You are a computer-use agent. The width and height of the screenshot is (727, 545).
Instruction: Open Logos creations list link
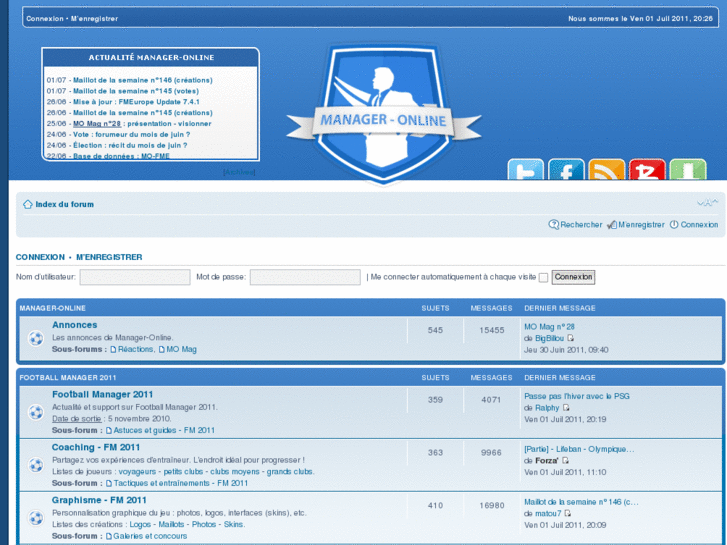click(x=140, y=525)
